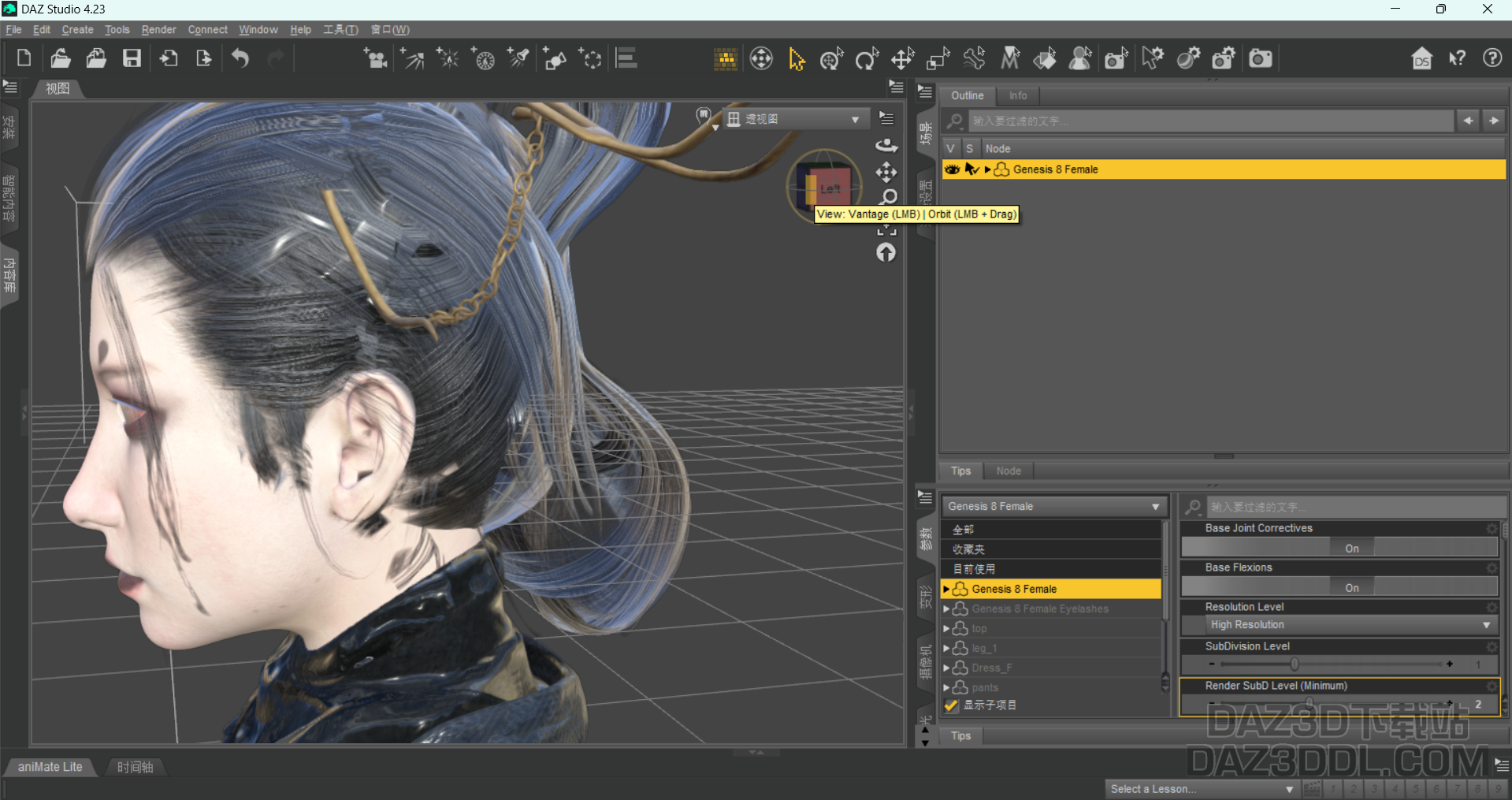The width and height of the screenshot is (1512, 800).
Task: Select the 全部 category row
Action: (x=1051, y=530)
